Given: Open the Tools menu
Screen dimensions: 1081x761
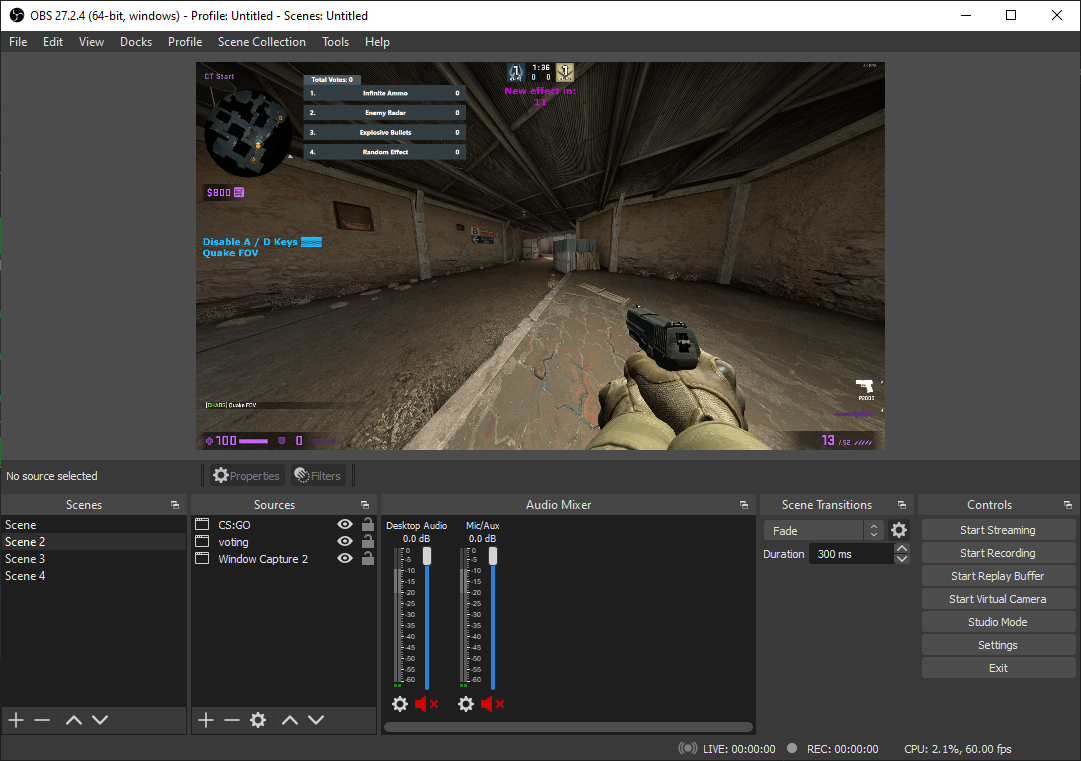Looking at the screenshot, I should pyautogui.click(x=335, y=42).
